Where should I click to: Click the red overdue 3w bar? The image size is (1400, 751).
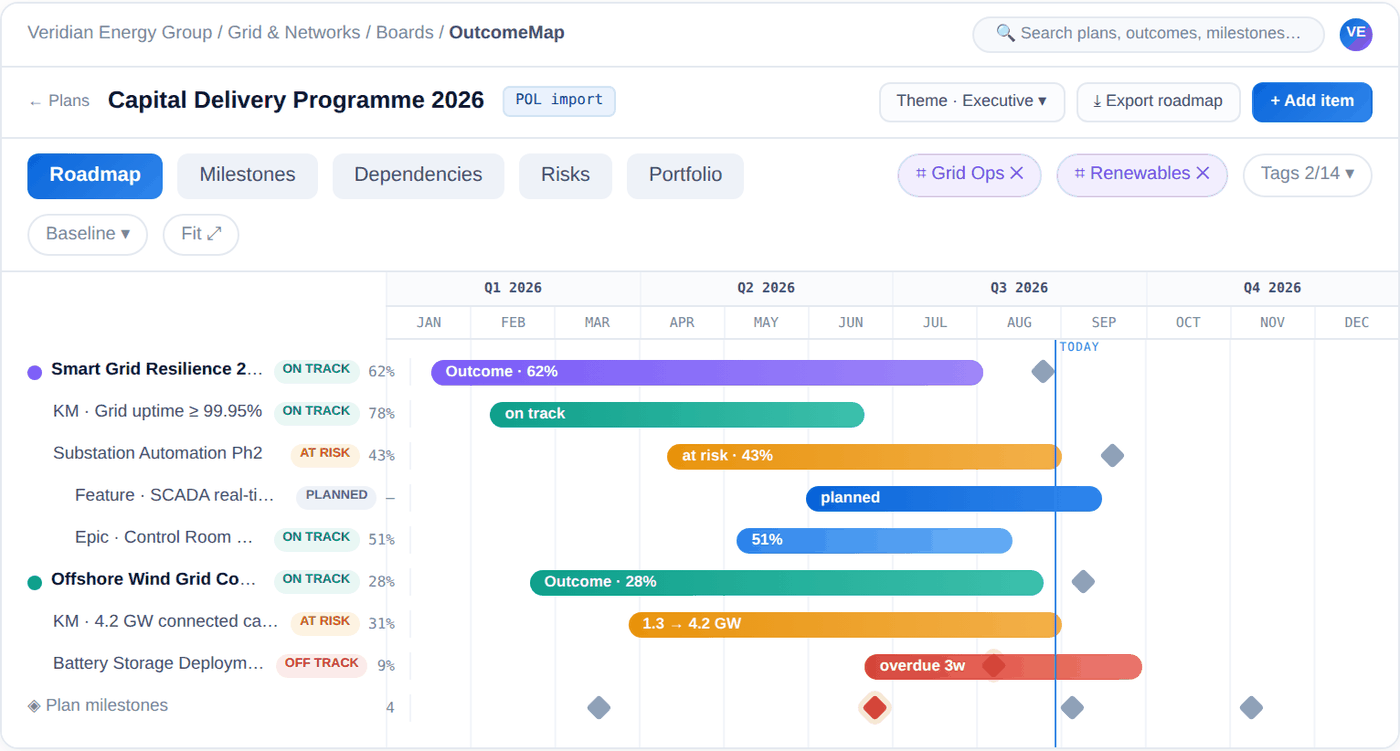pos(1003,666)
